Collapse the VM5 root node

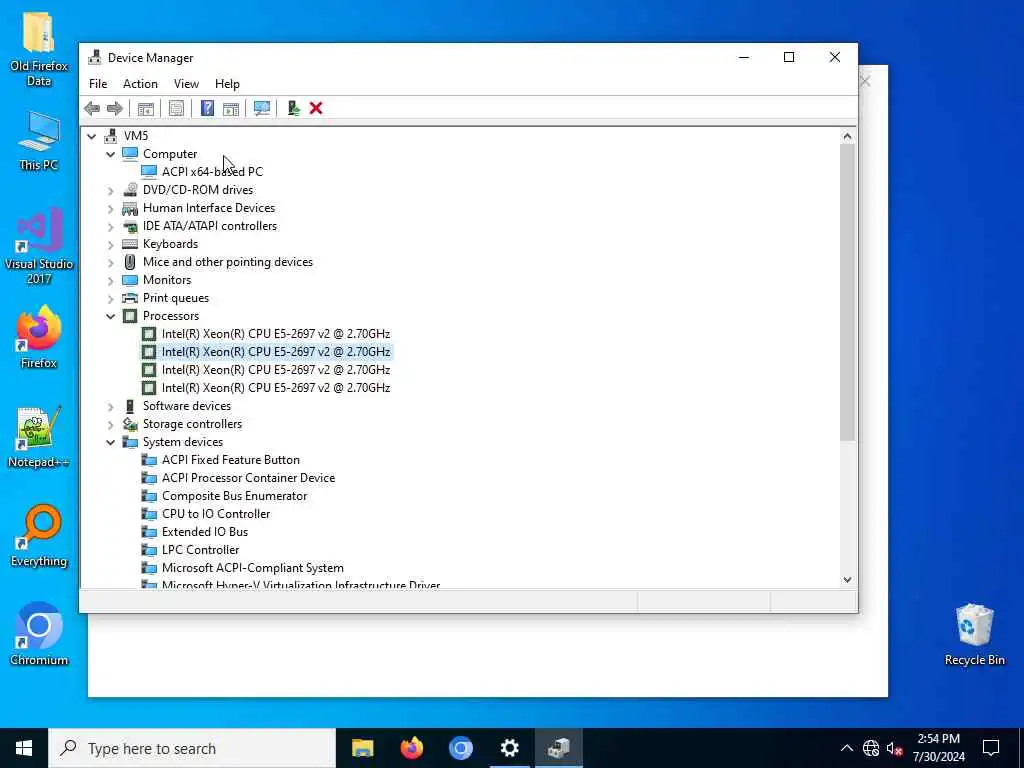tap(91, 136)
